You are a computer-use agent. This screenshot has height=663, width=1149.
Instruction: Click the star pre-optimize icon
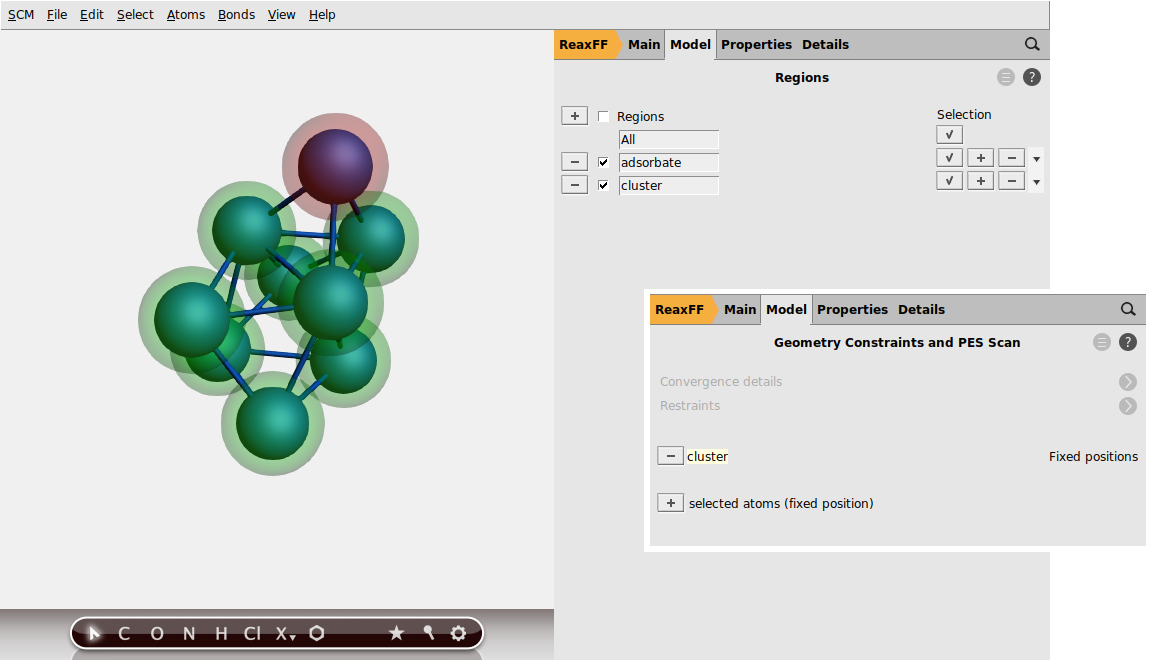click(396, 633)
